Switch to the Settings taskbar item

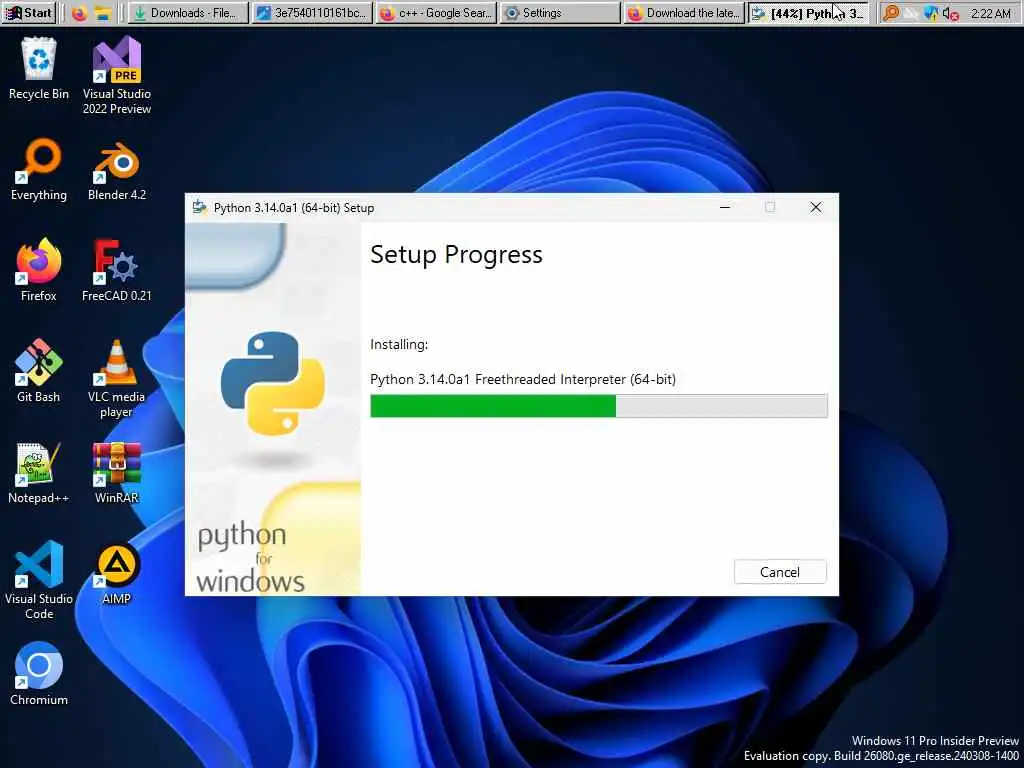(x=560, y=13)
